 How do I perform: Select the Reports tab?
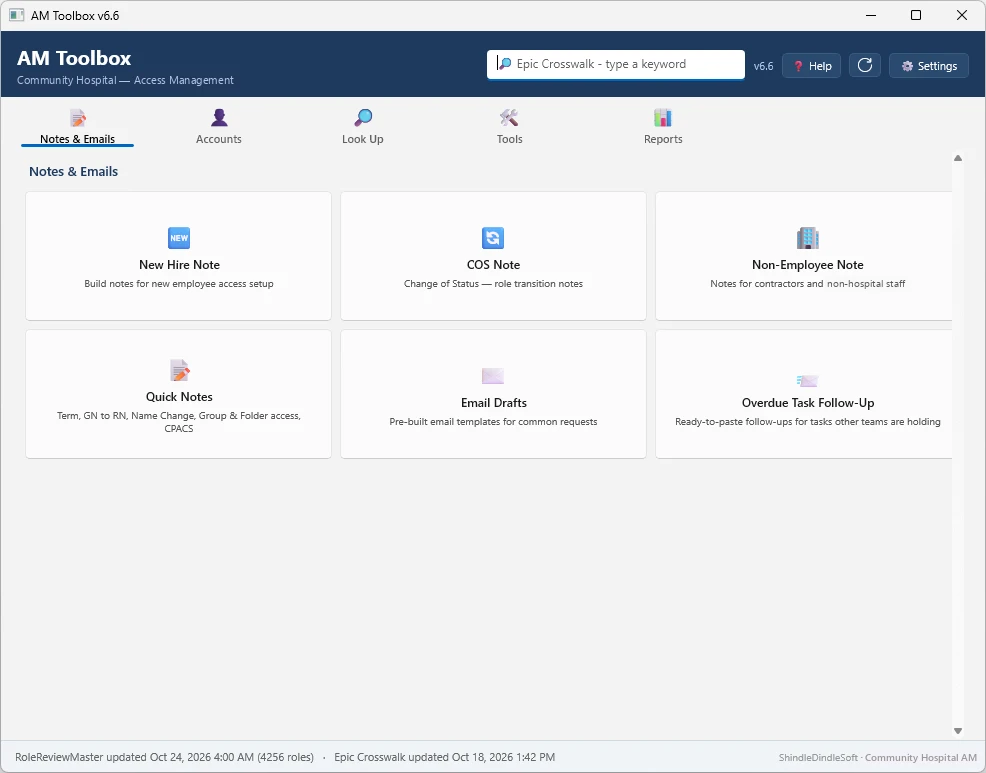point(663,127)
